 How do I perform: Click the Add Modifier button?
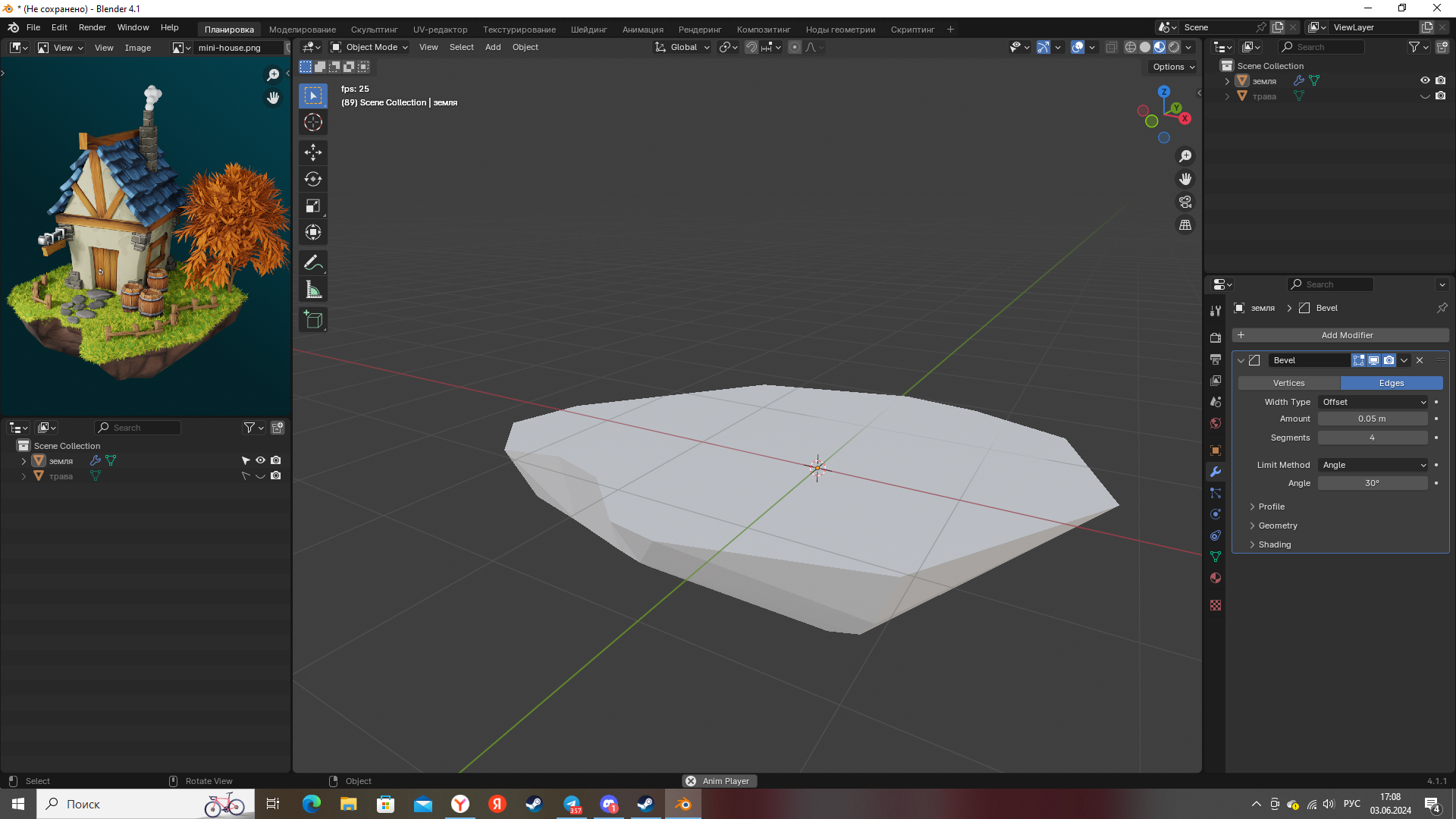click(x=1340, y=335)
